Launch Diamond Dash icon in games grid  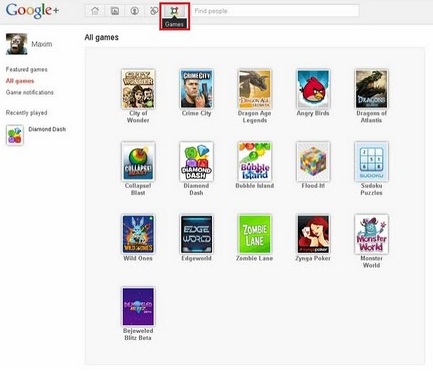coord(196,162)
